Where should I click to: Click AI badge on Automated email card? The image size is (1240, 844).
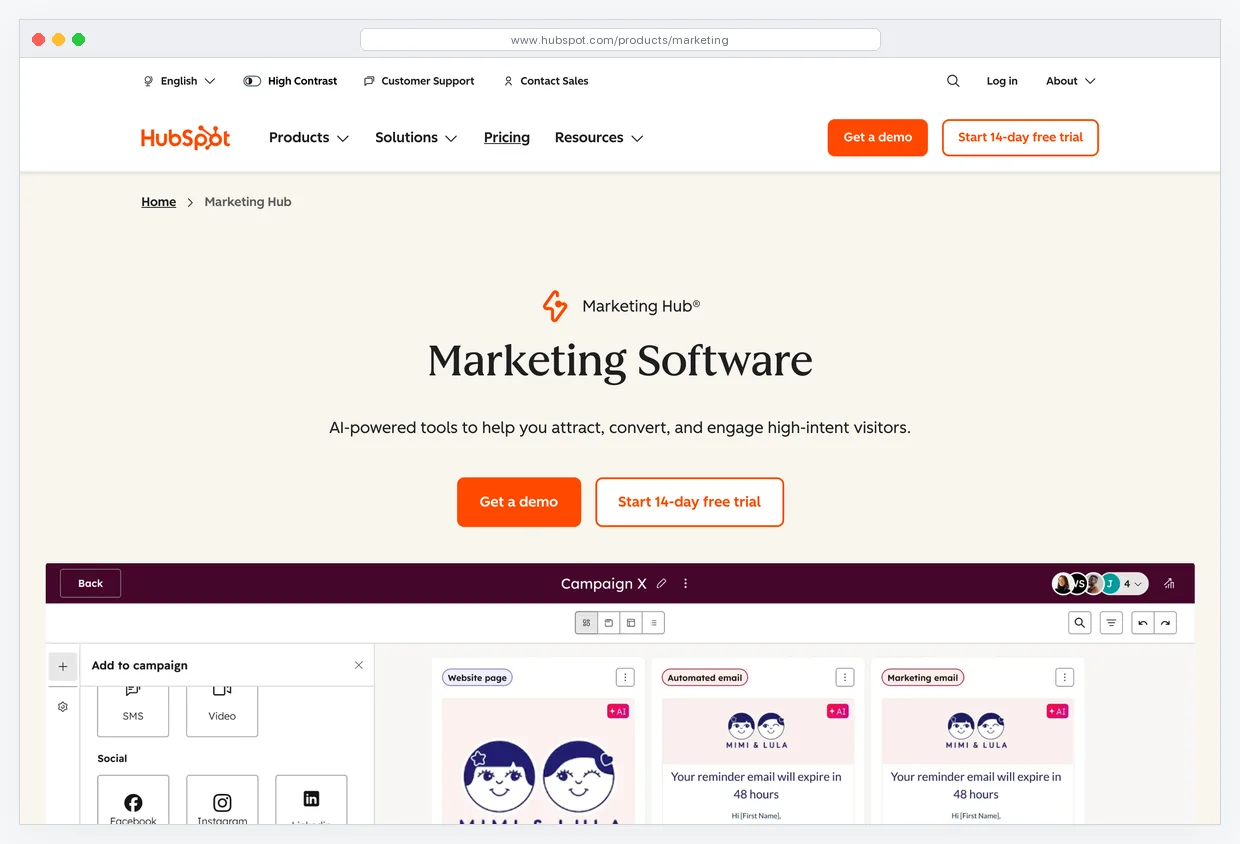[838, 711]
